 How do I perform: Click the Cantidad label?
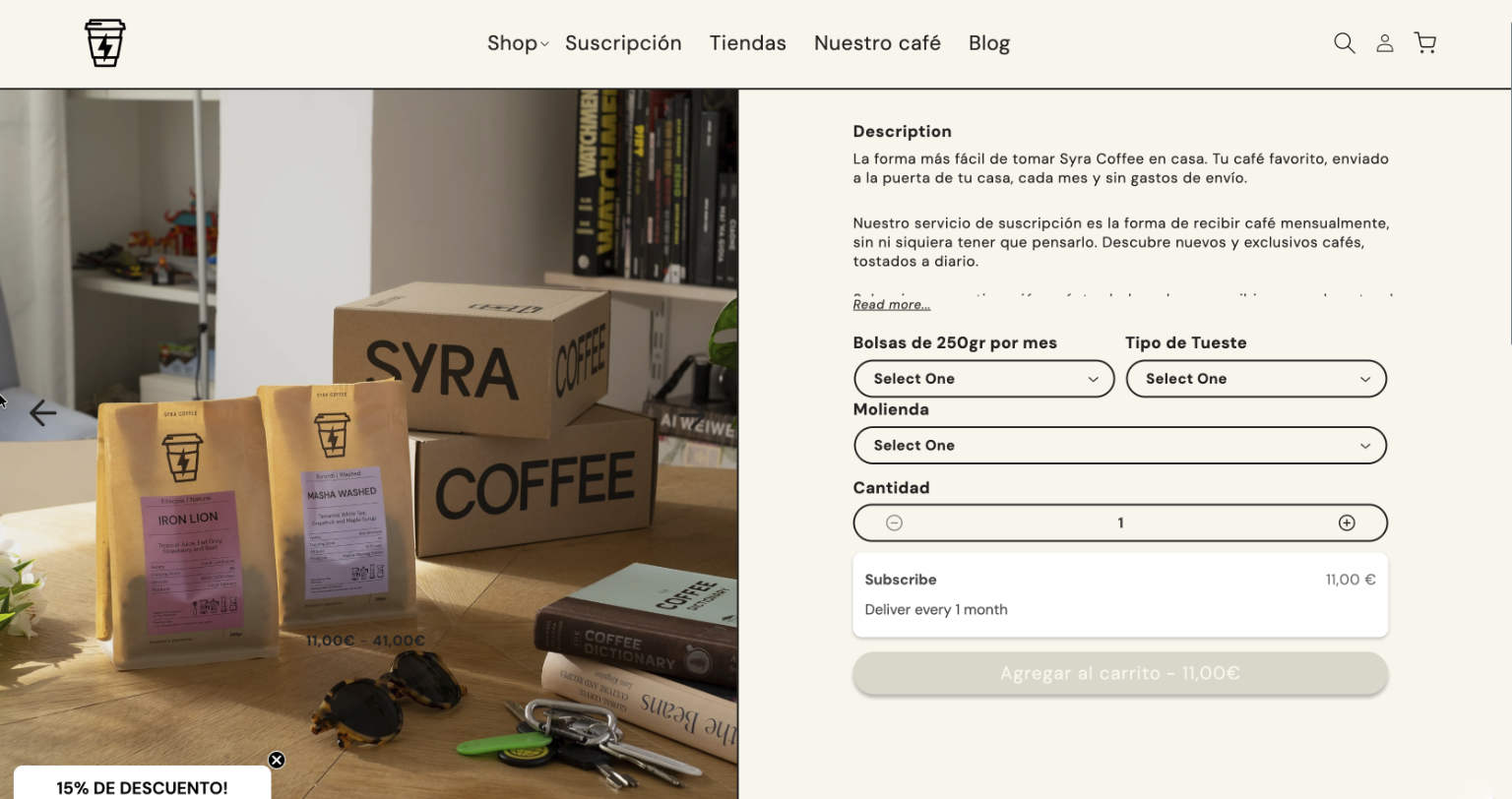891,488
